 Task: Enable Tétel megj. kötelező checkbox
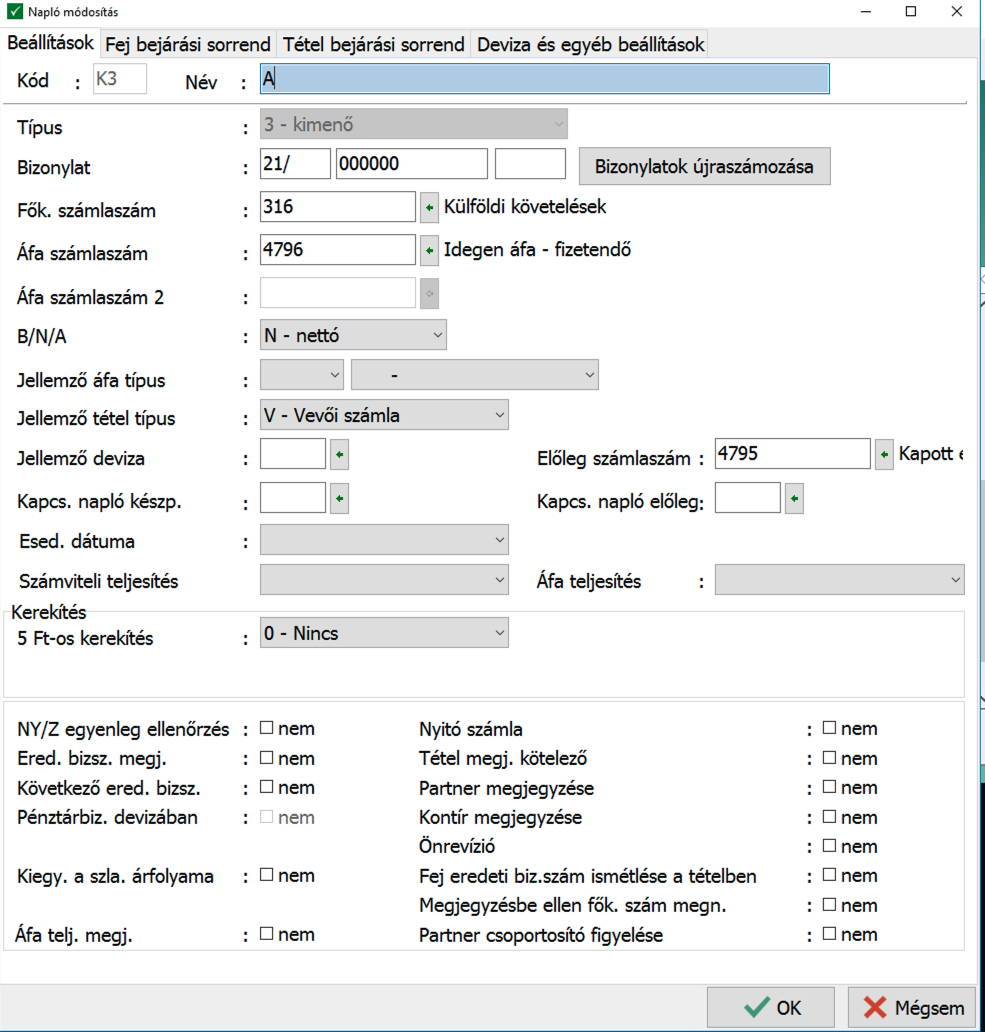point(830,758)
